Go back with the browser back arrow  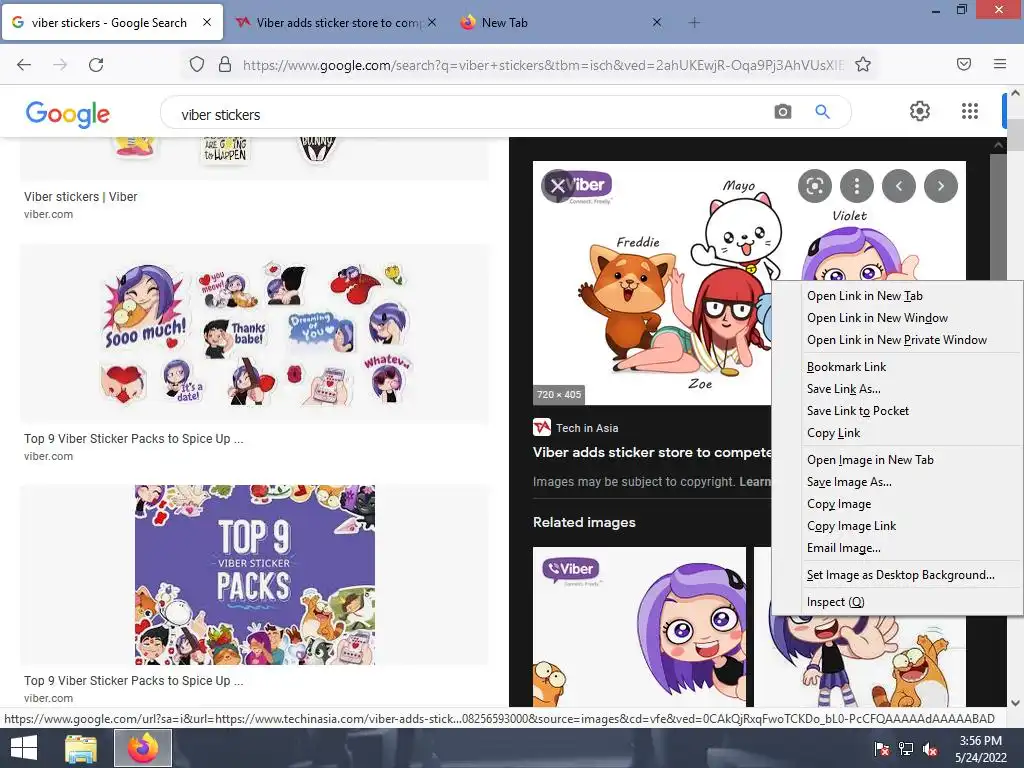pos(24,64)
